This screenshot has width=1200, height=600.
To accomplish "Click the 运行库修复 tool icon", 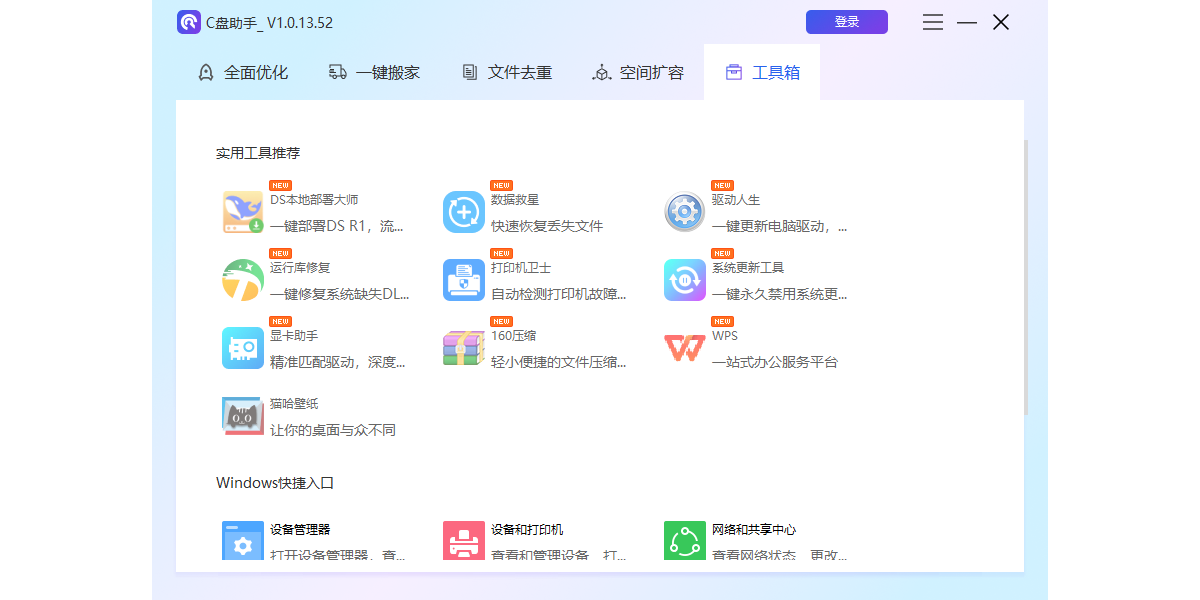I will [242, 280].
